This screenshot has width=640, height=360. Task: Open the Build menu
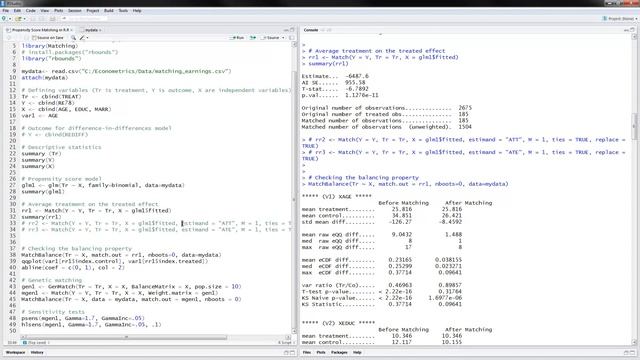(x=109, y=11)
